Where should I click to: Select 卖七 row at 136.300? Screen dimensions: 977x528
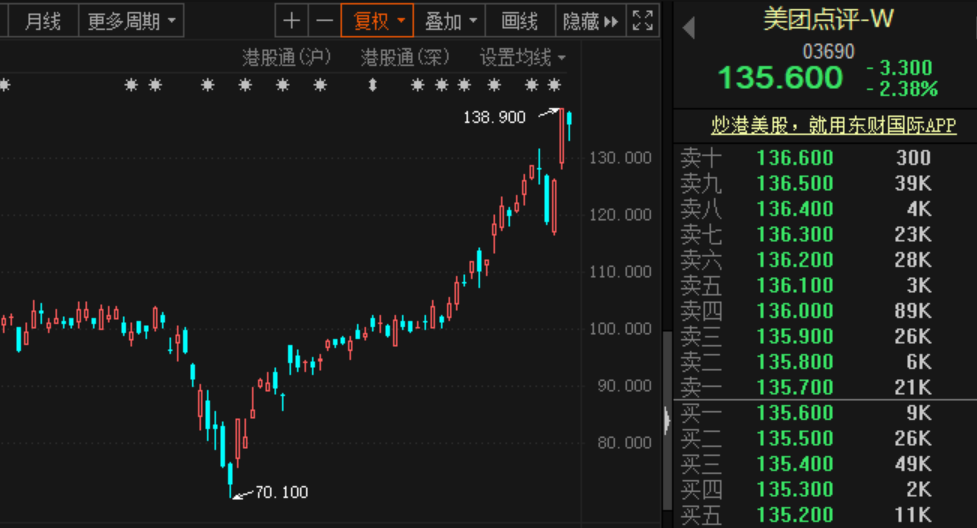(825, 234)
